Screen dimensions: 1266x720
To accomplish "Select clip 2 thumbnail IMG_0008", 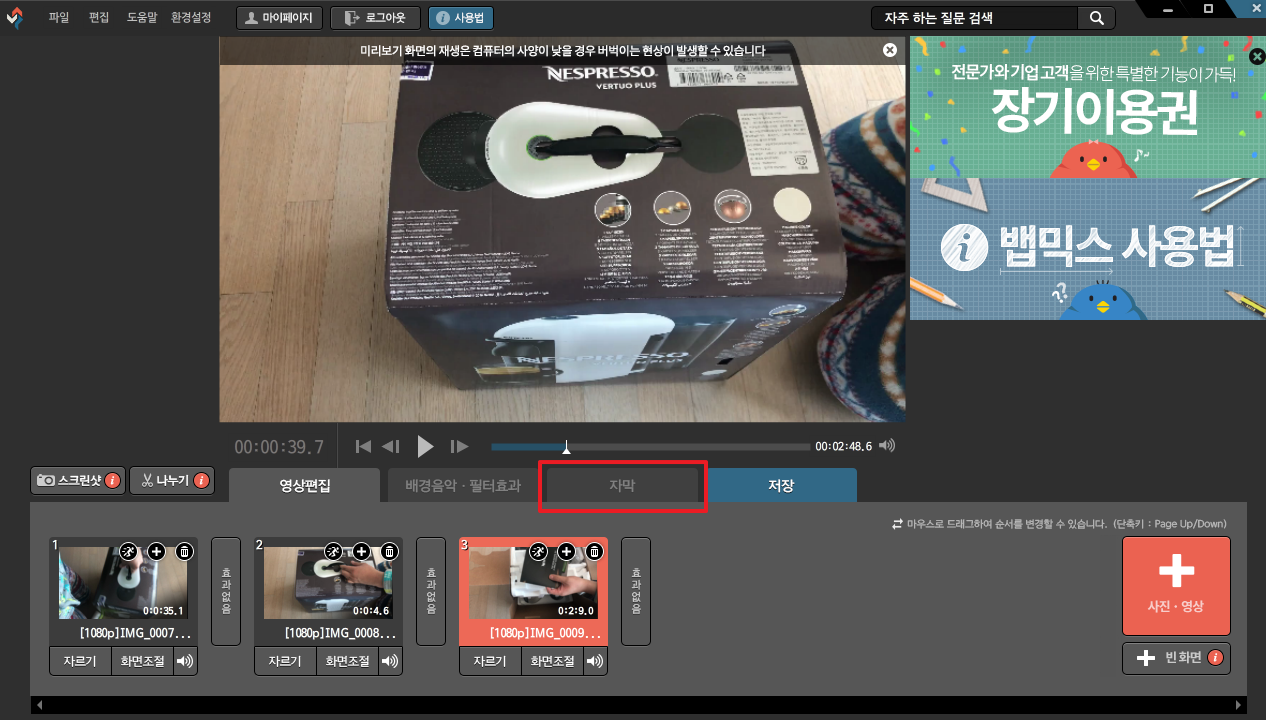I will click(x=329, y=583).
